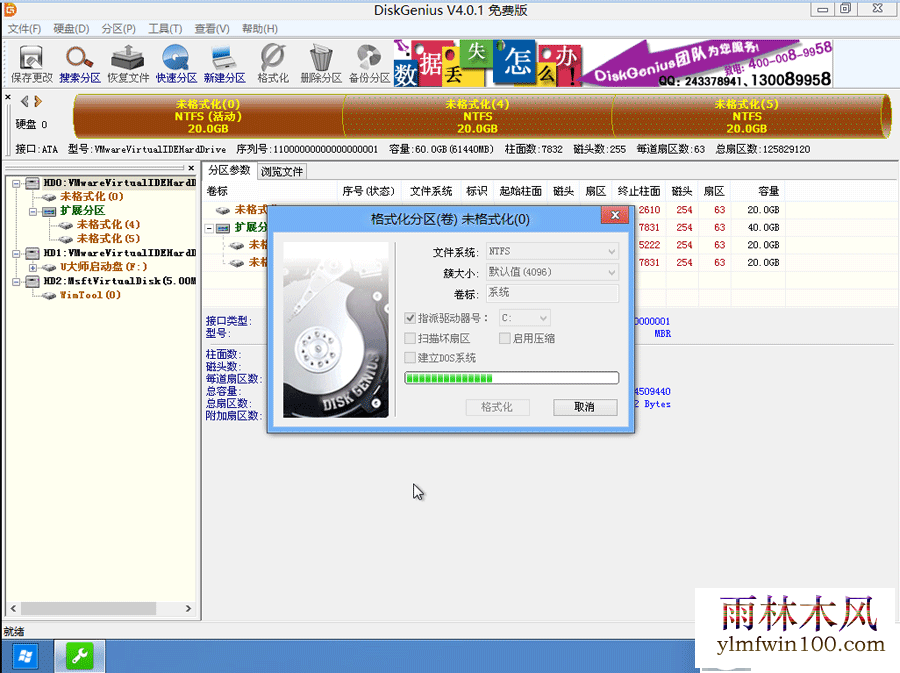Viewport: 900px width, 673px height.
Task: Switch to the 分区参数 tab
Action: coord(229,170)
